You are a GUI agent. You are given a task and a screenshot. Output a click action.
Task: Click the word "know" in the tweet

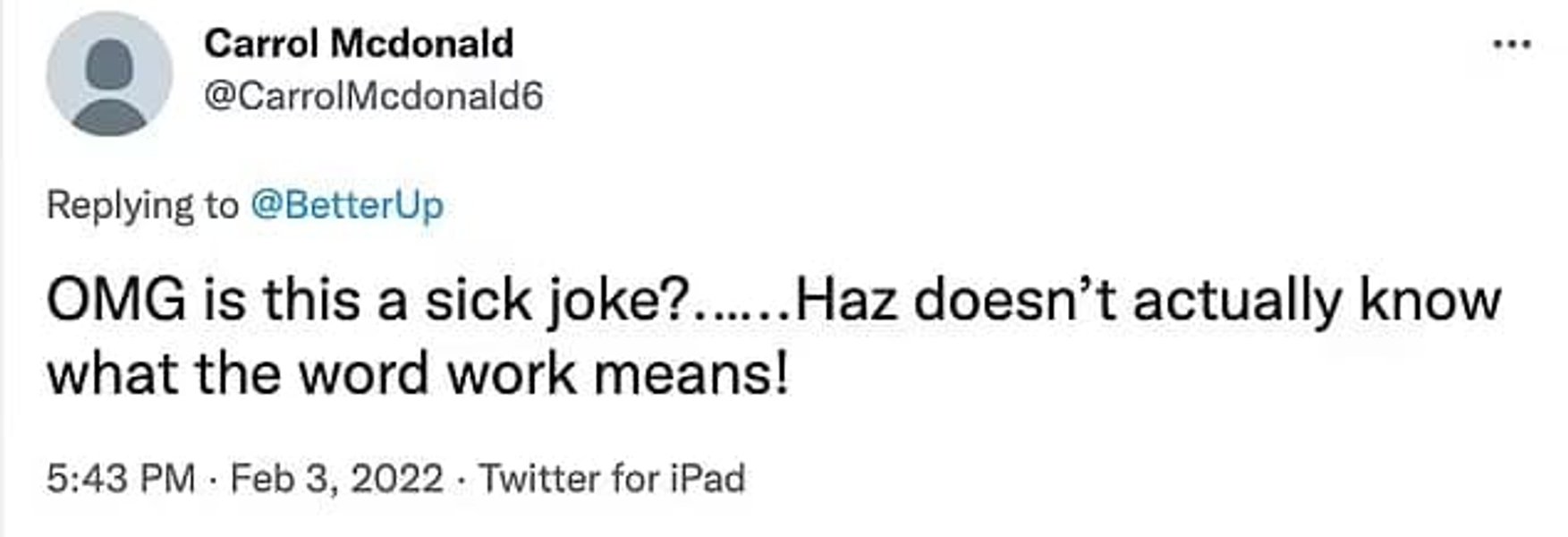pos(1429,300)
